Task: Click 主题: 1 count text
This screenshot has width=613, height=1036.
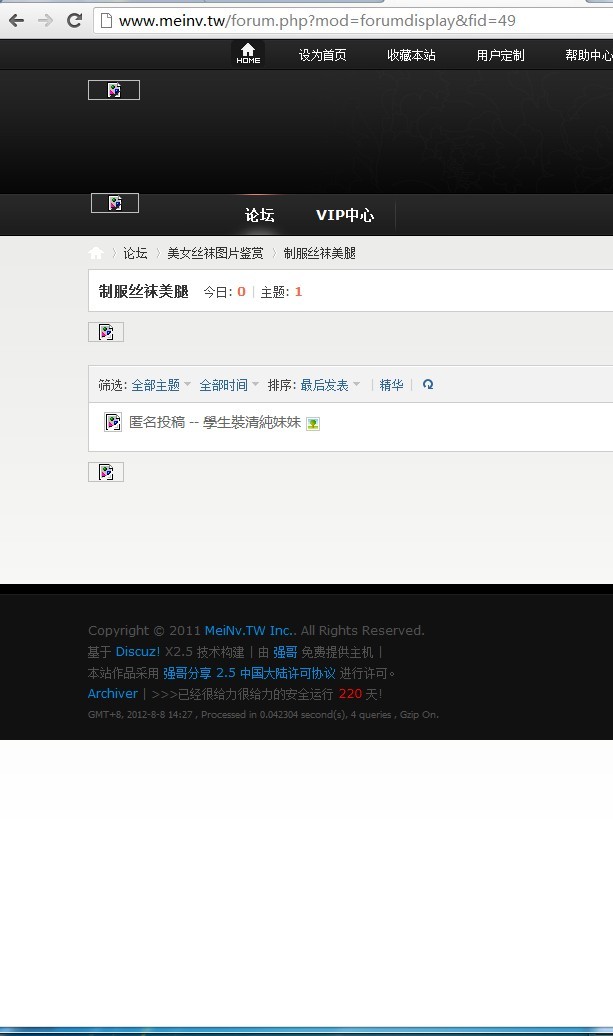Action: point(281,292)
